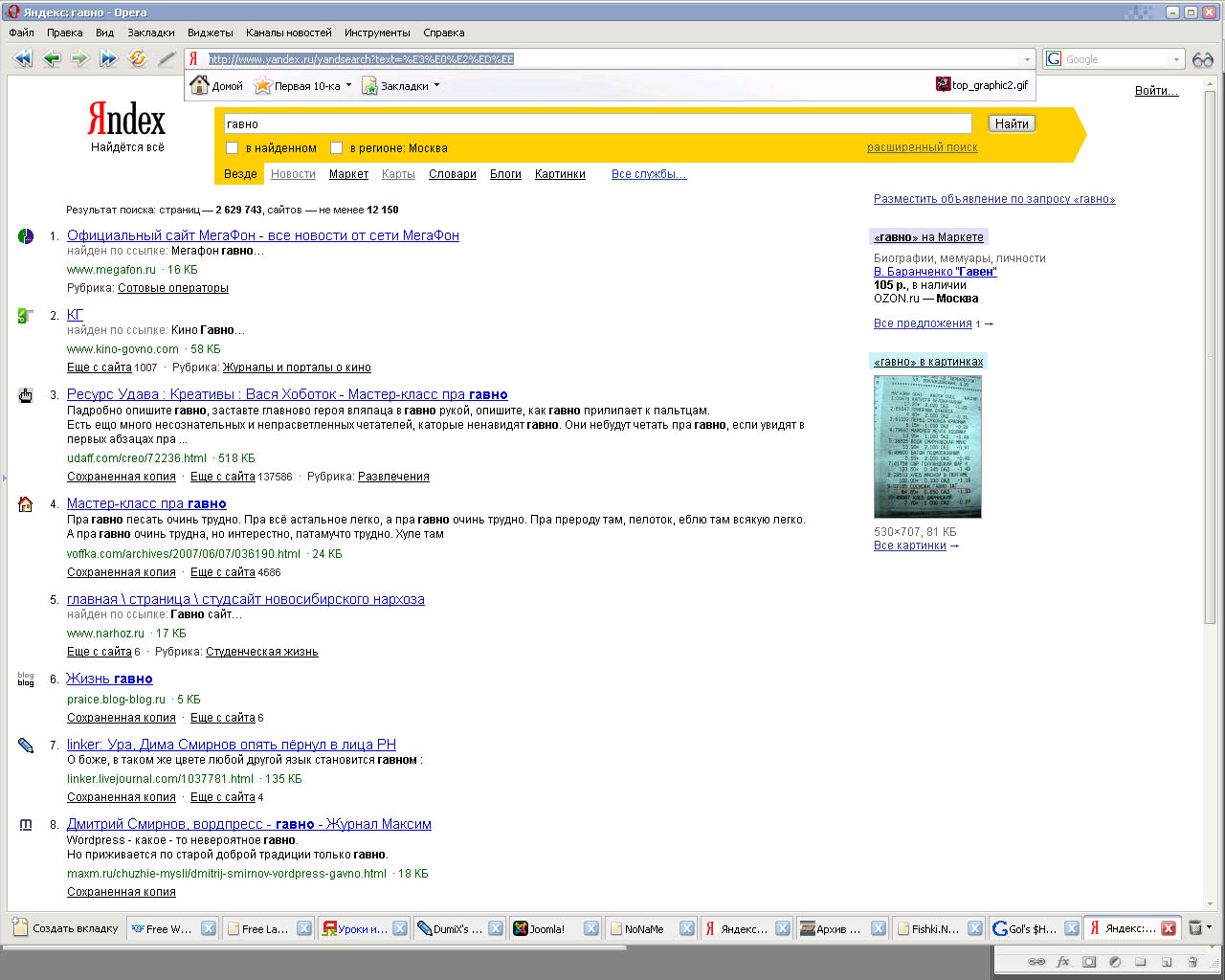Click the Rewind navigation icon
This screenshot has width=1225, height=980.
click(x=23, y=58)
